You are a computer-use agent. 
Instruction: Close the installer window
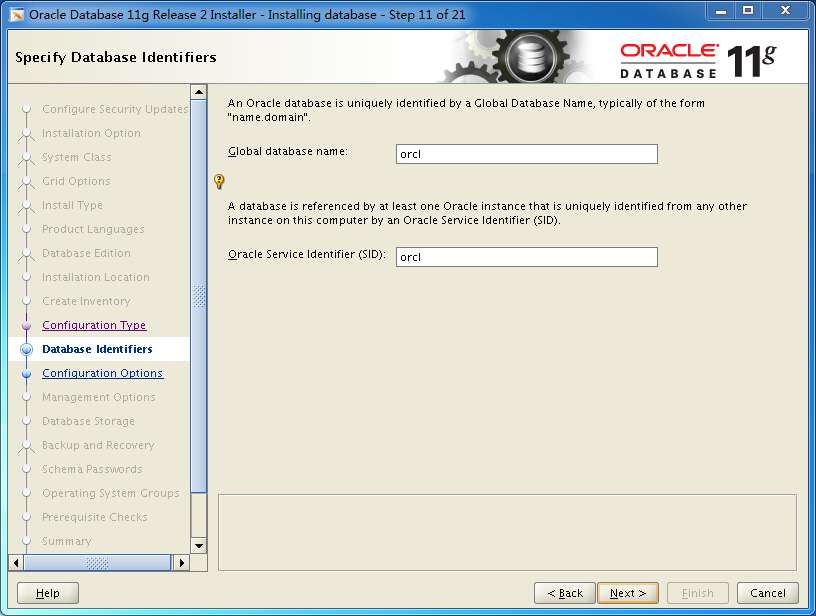785,11
